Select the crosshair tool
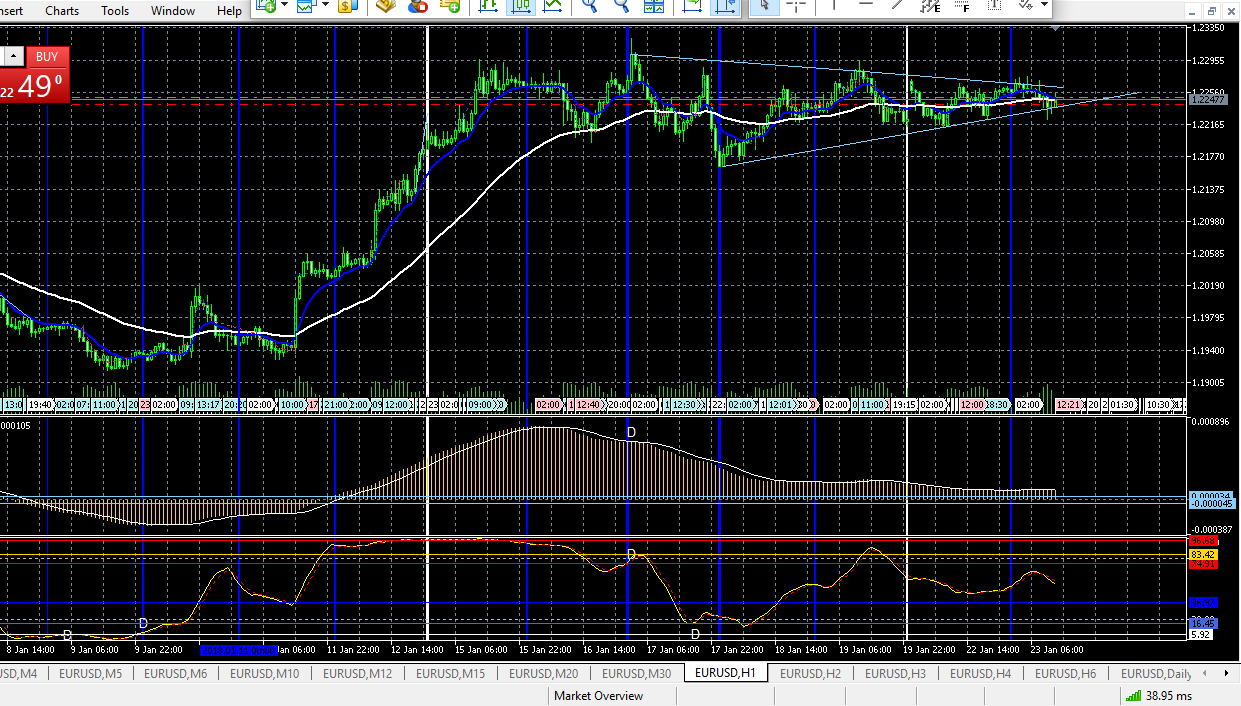 796,5
